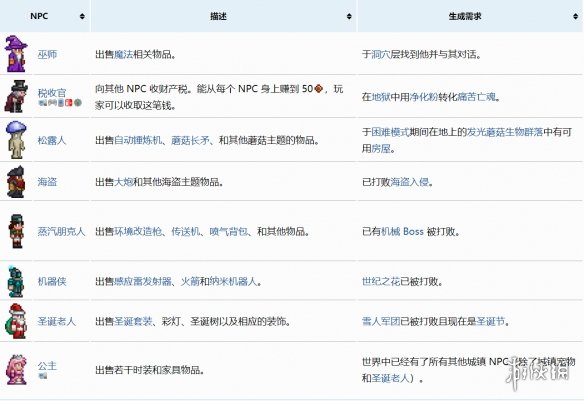Sort the table by the NPC column arrow
This screenshot has width=584, height=401.
[x=82, y=16]
